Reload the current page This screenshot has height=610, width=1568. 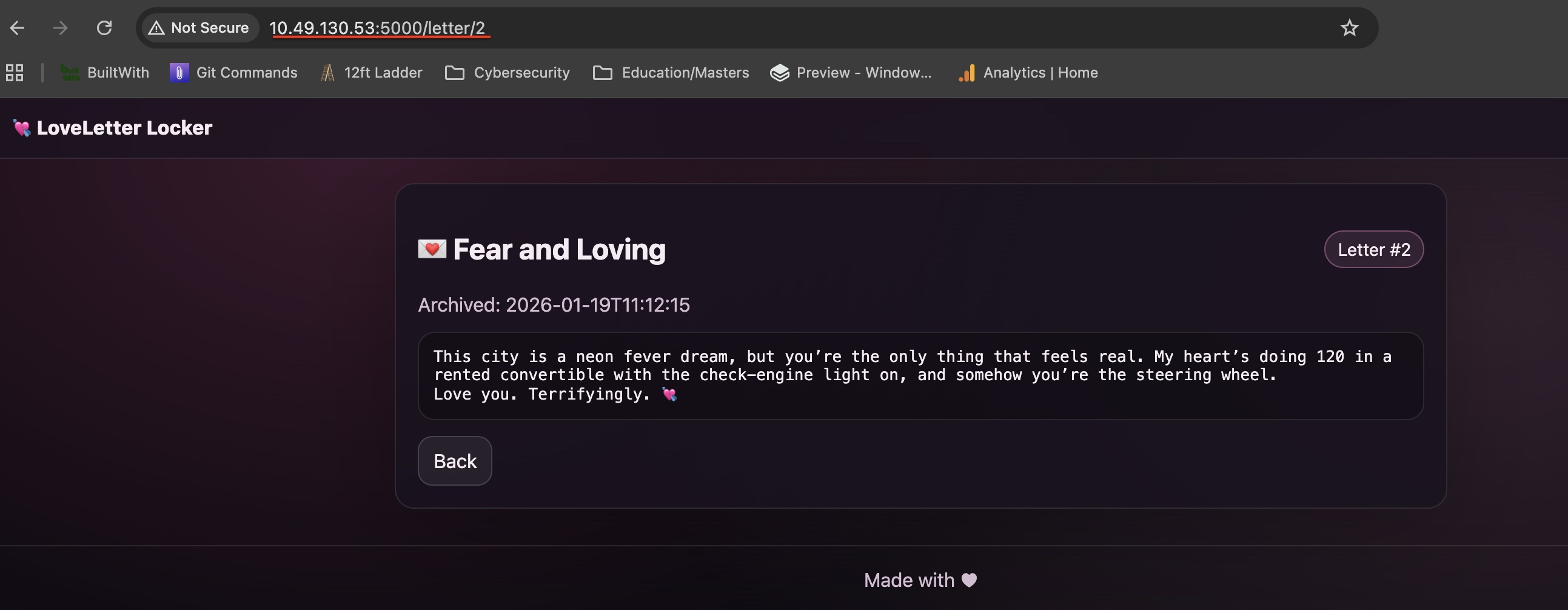[x=104, y=27]
